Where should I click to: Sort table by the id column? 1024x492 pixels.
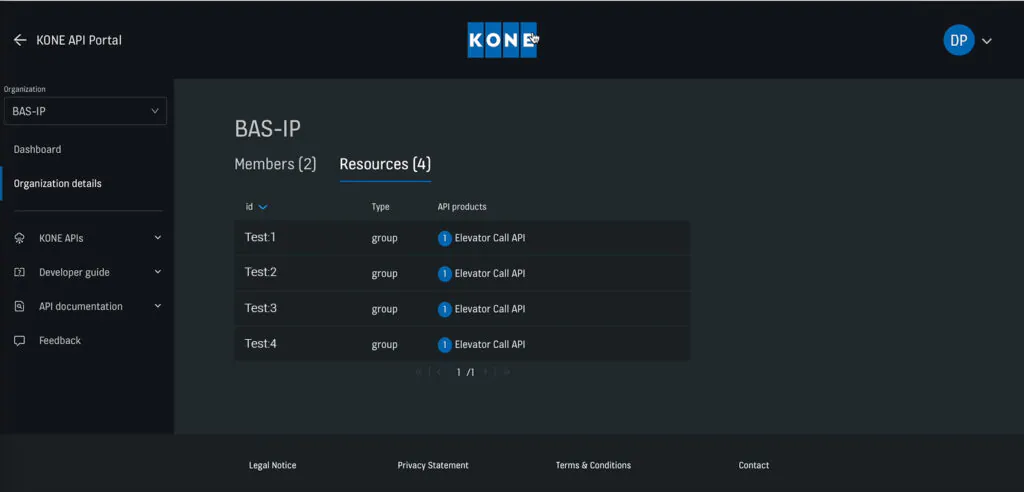tap(256, 207)
